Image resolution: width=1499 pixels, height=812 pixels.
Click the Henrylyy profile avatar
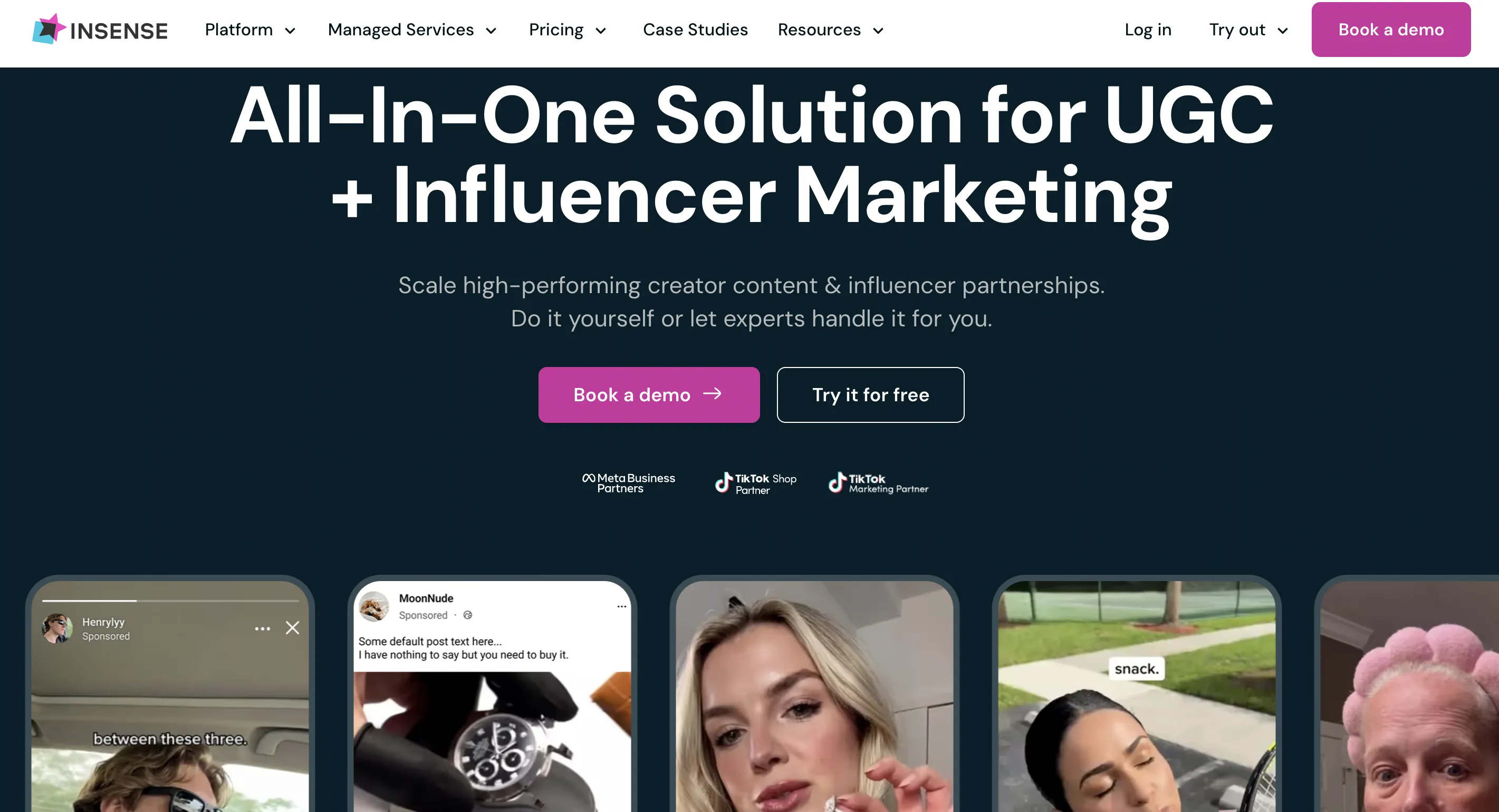[x=57, y=628]
